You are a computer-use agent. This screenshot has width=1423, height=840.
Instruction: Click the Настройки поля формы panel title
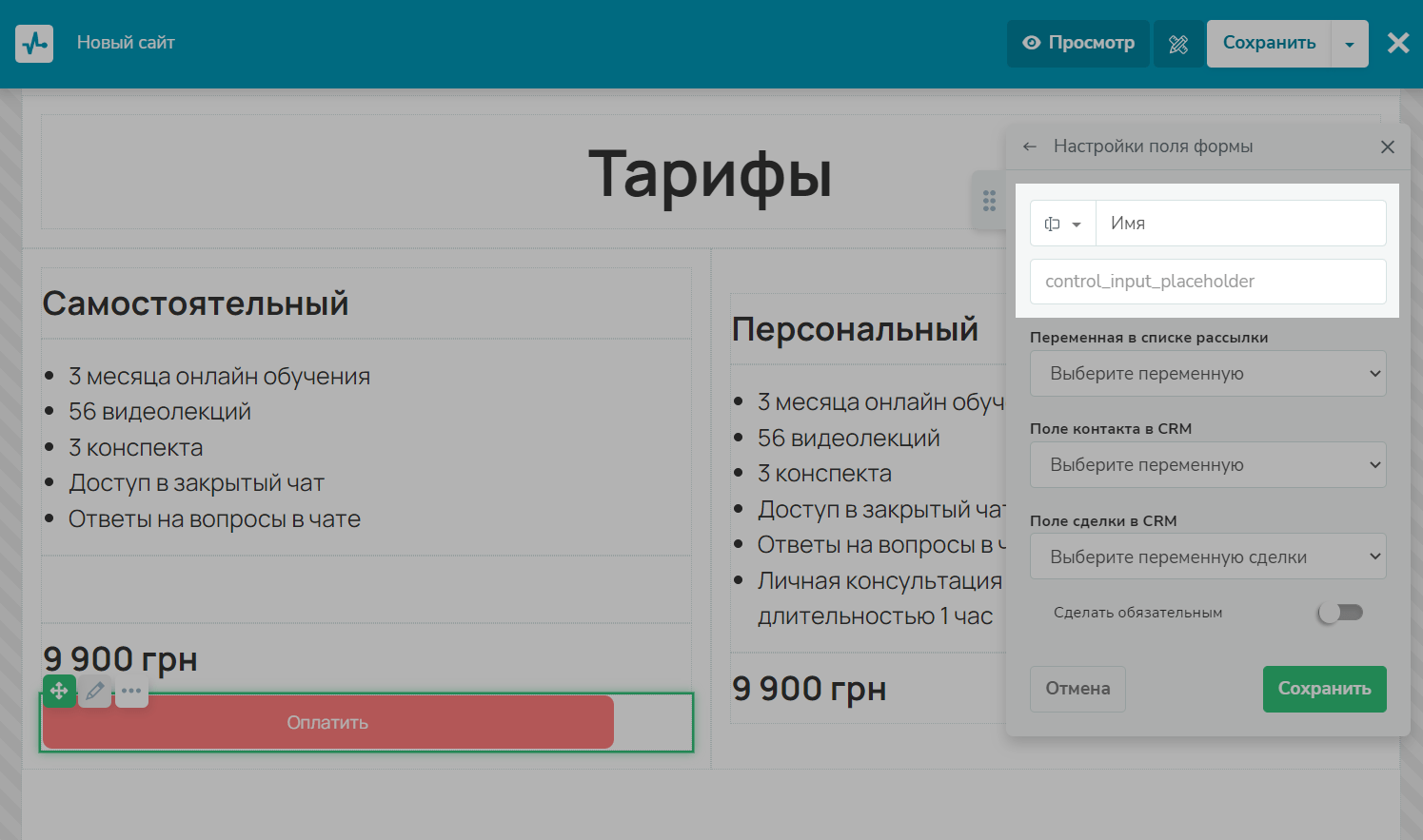point(1153,147)
